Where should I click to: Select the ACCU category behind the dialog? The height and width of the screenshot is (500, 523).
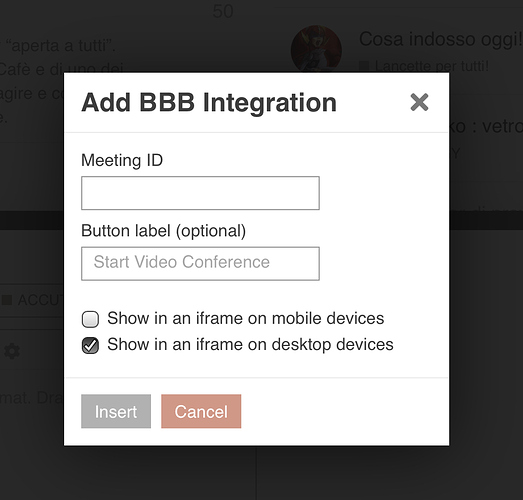tap(40, 300)
